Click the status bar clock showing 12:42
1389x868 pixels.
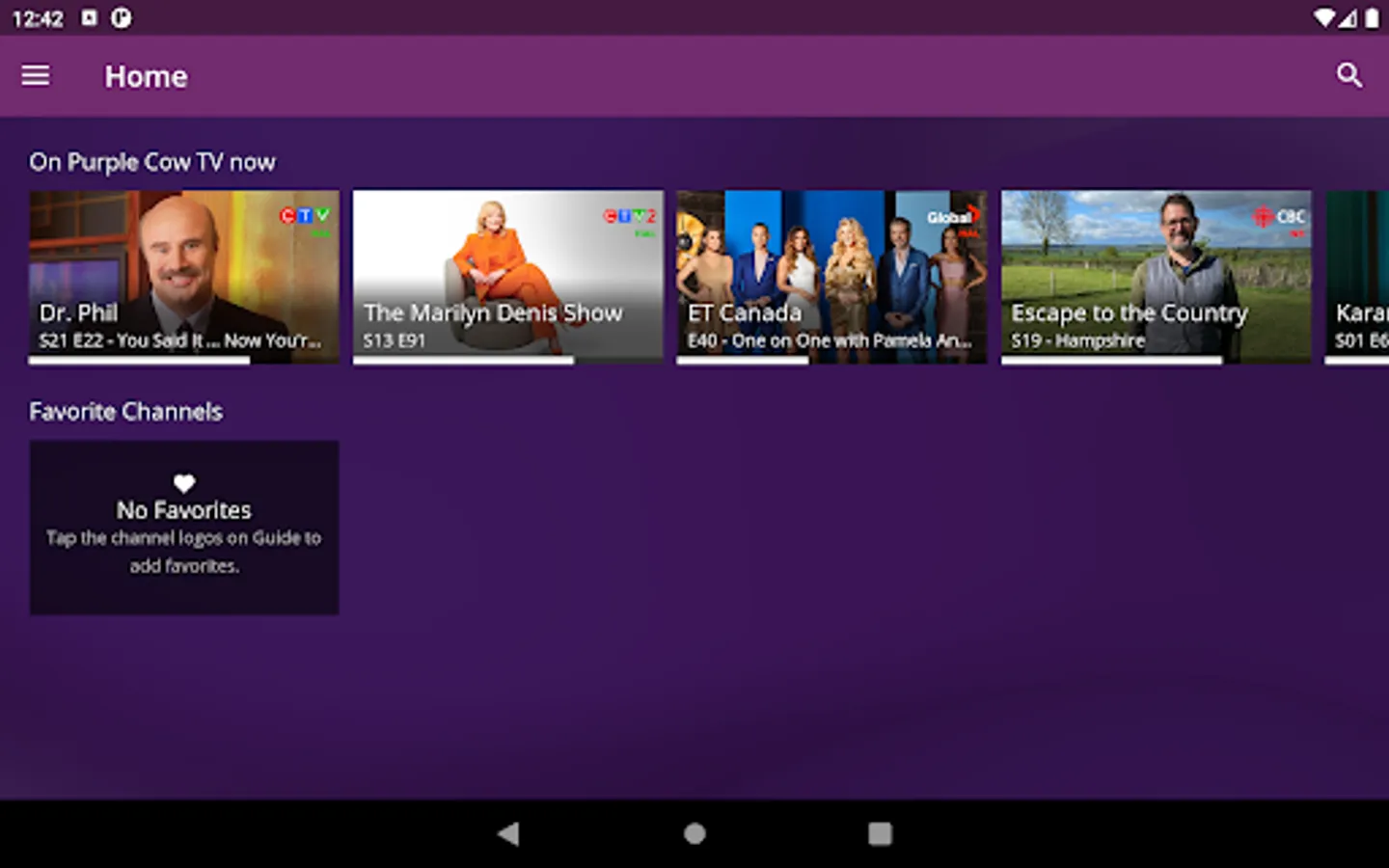[38, 18]
